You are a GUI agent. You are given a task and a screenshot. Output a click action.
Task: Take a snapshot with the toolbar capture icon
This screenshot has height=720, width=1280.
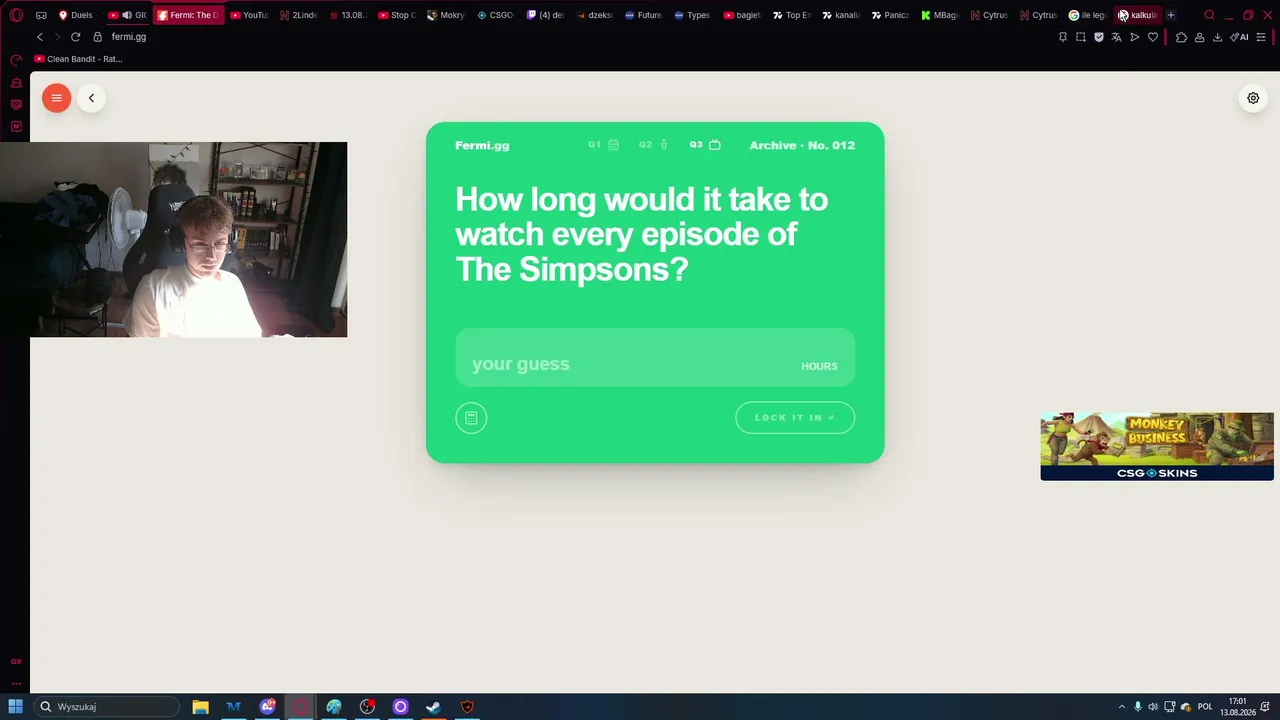[x=1081, y=37]
